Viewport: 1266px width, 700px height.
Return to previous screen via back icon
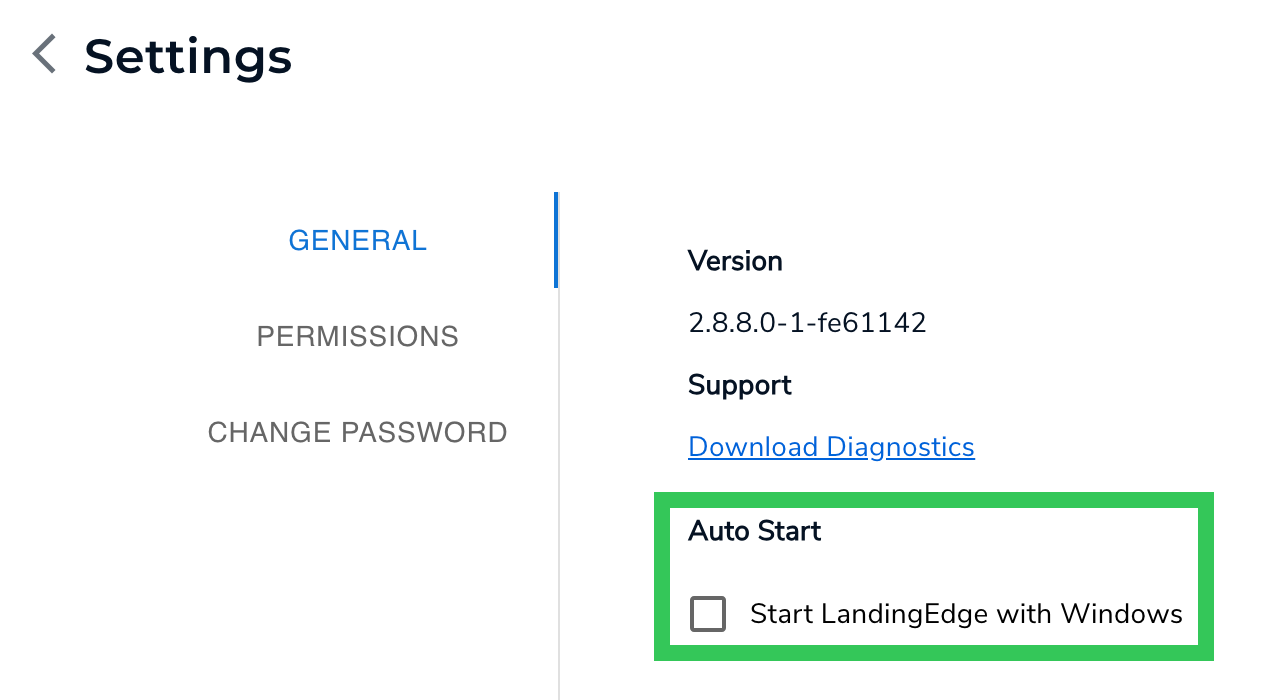42,55
